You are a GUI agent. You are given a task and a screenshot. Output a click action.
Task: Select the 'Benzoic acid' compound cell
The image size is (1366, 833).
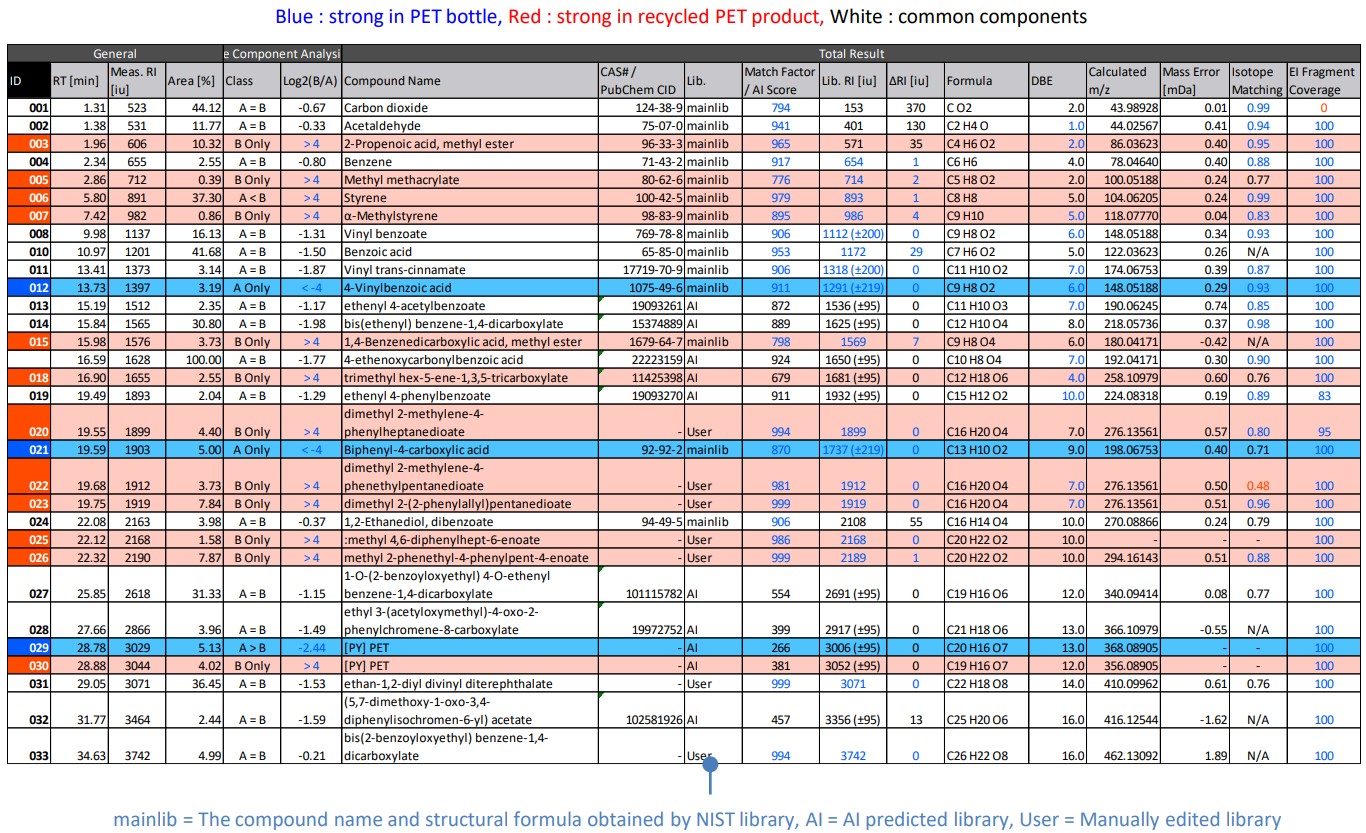469,251
